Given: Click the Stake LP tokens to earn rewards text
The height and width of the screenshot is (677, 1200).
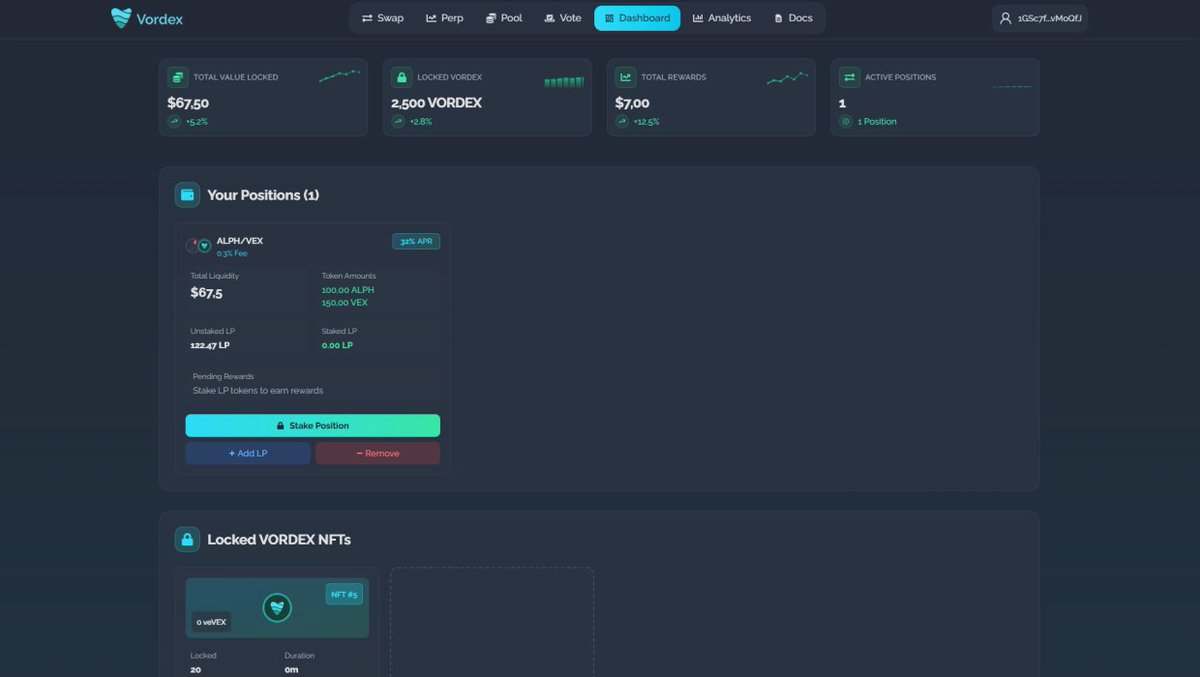Looking at the screenshot, I should click(258, 390).
